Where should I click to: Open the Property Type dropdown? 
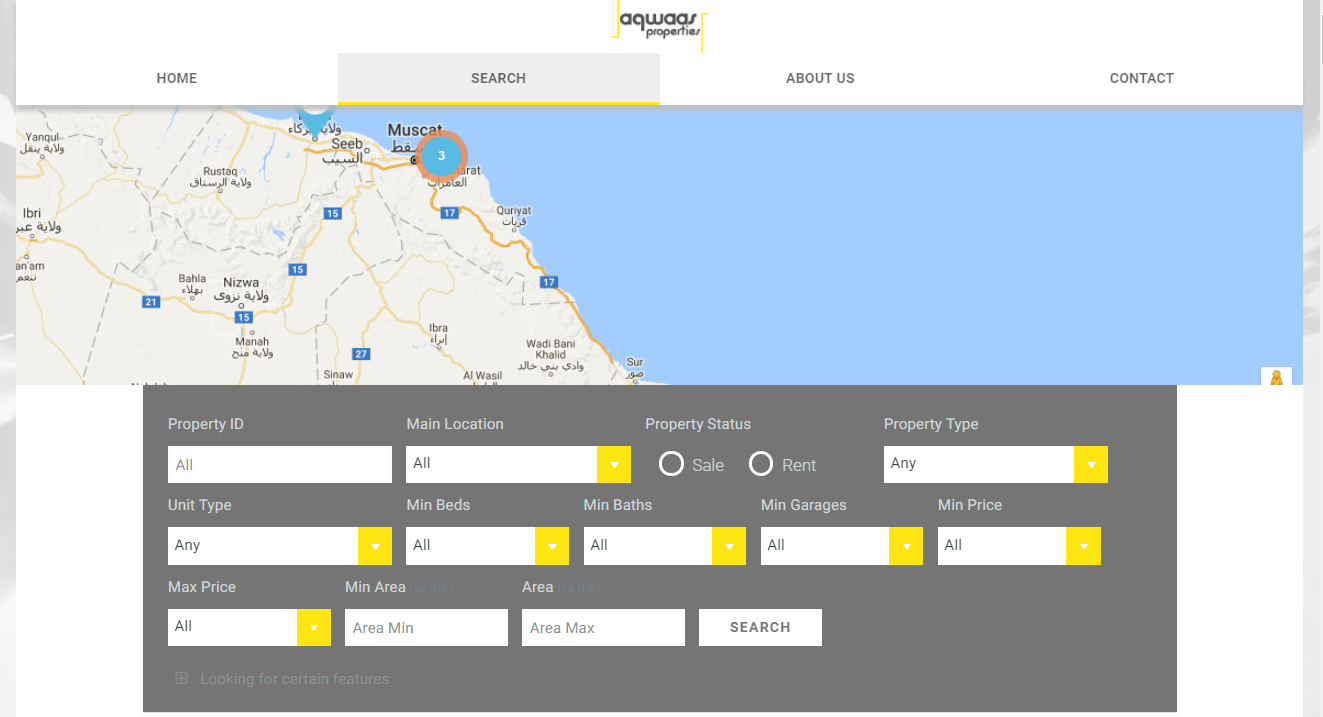point(996,464)
